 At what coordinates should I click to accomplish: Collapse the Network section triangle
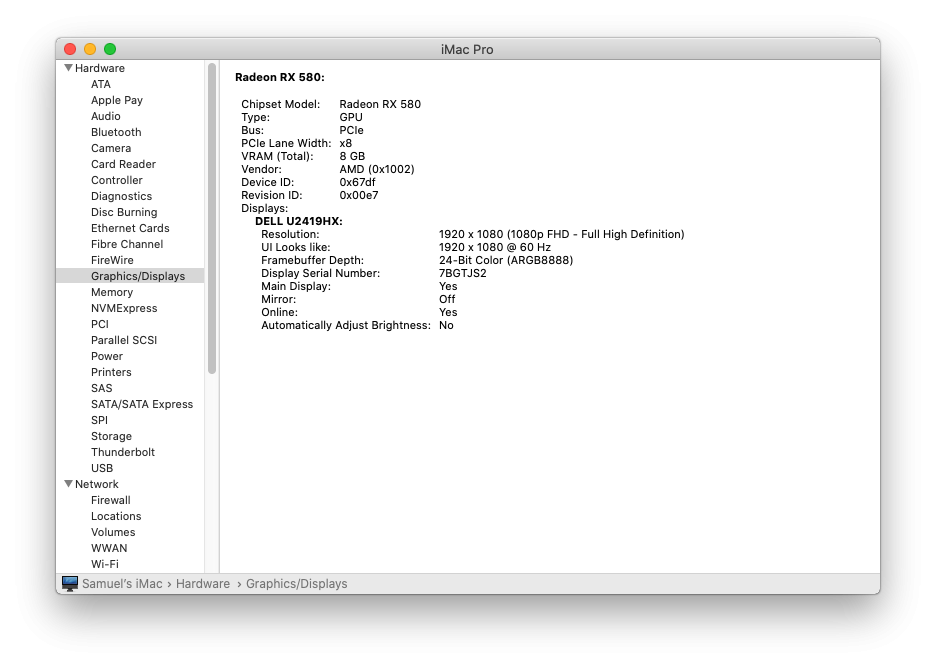tap(69, 484)
